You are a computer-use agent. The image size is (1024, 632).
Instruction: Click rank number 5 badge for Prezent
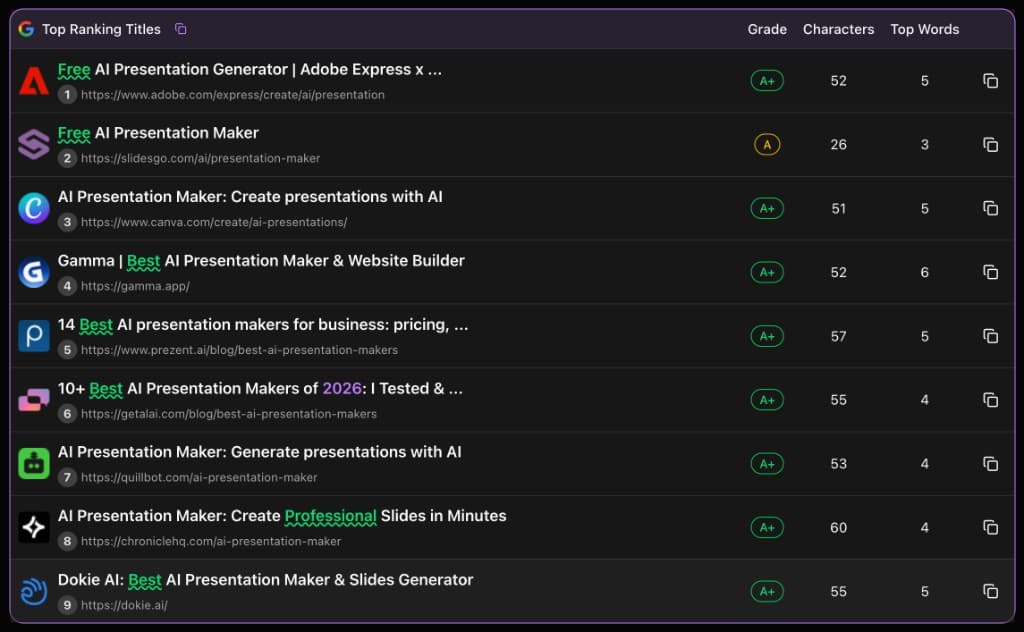[67, 350]
